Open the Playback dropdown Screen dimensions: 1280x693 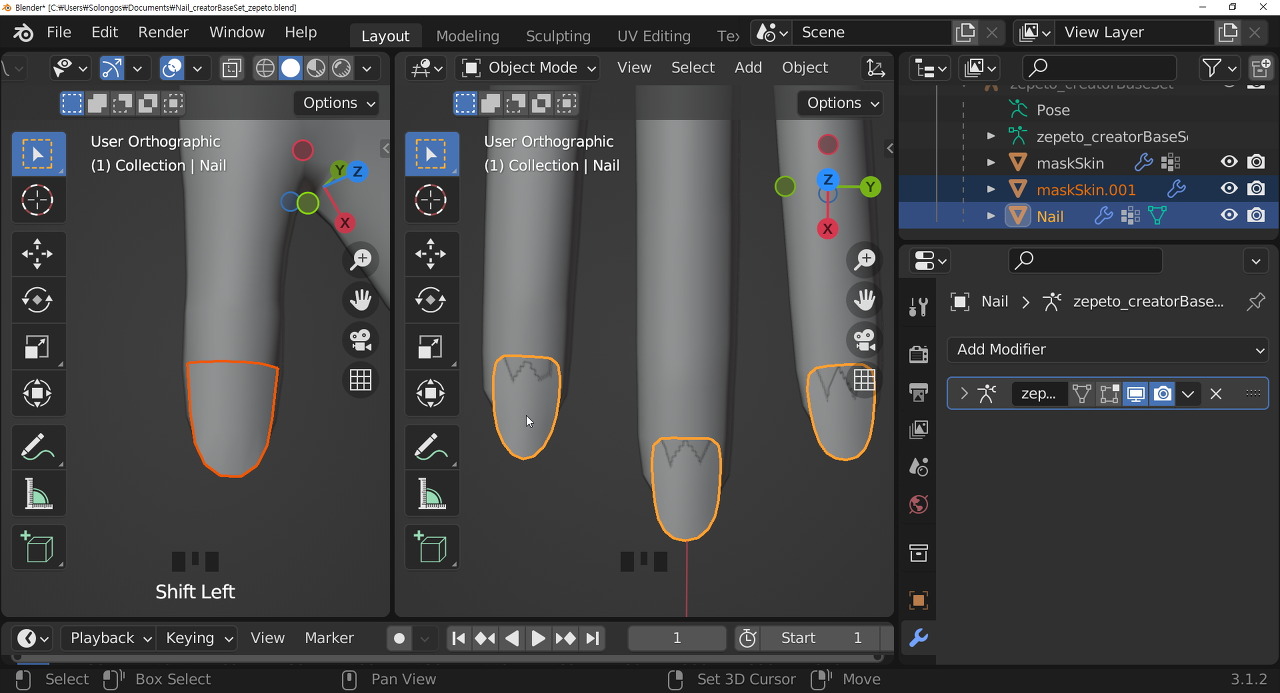coord(108,638)
